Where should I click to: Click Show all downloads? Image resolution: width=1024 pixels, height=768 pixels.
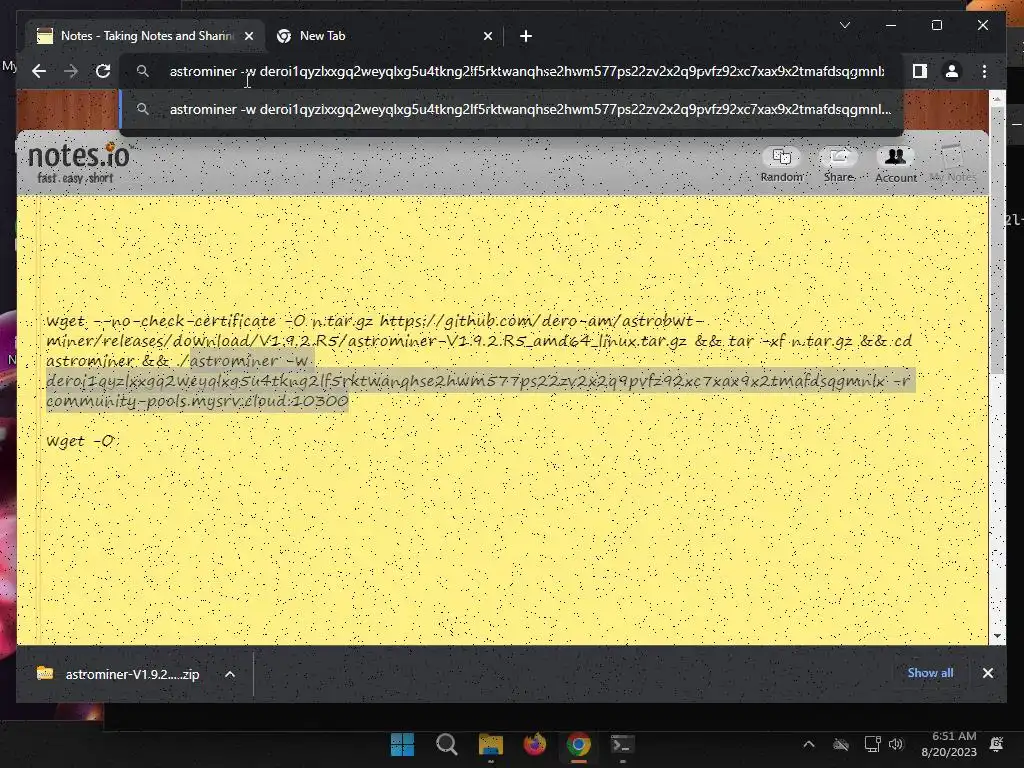coord(930,673)
